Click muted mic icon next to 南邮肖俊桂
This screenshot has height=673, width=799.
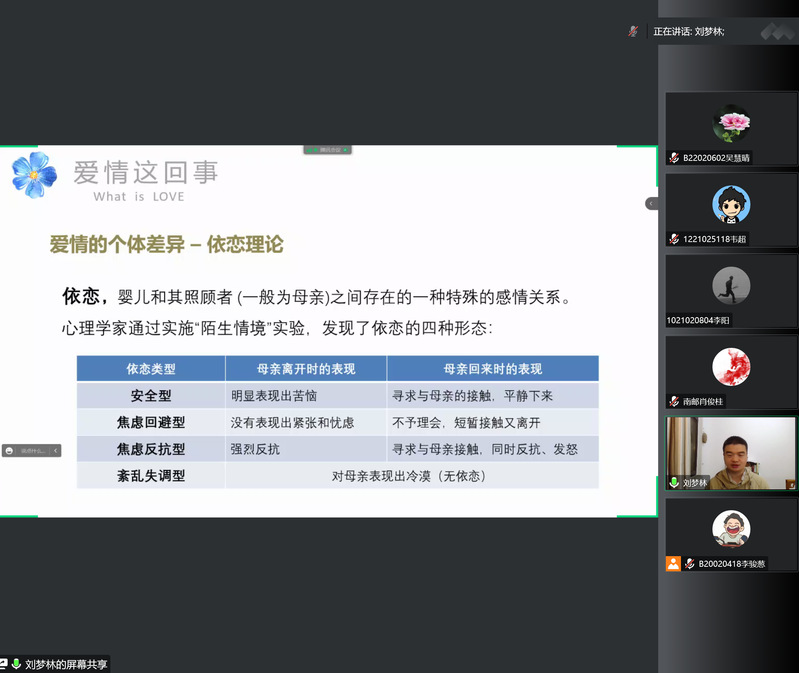coord(675,401)
